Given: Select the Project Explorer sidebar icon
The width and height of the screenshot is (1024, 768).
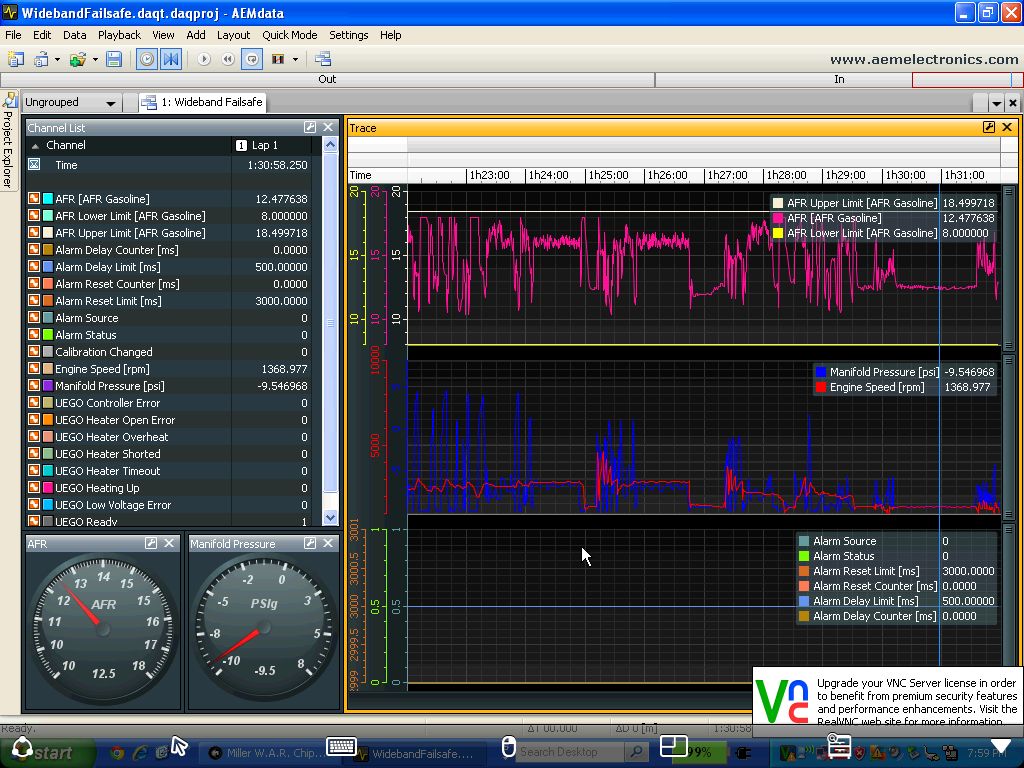Looking at the screenshot, I should click(x=10, y=100).
